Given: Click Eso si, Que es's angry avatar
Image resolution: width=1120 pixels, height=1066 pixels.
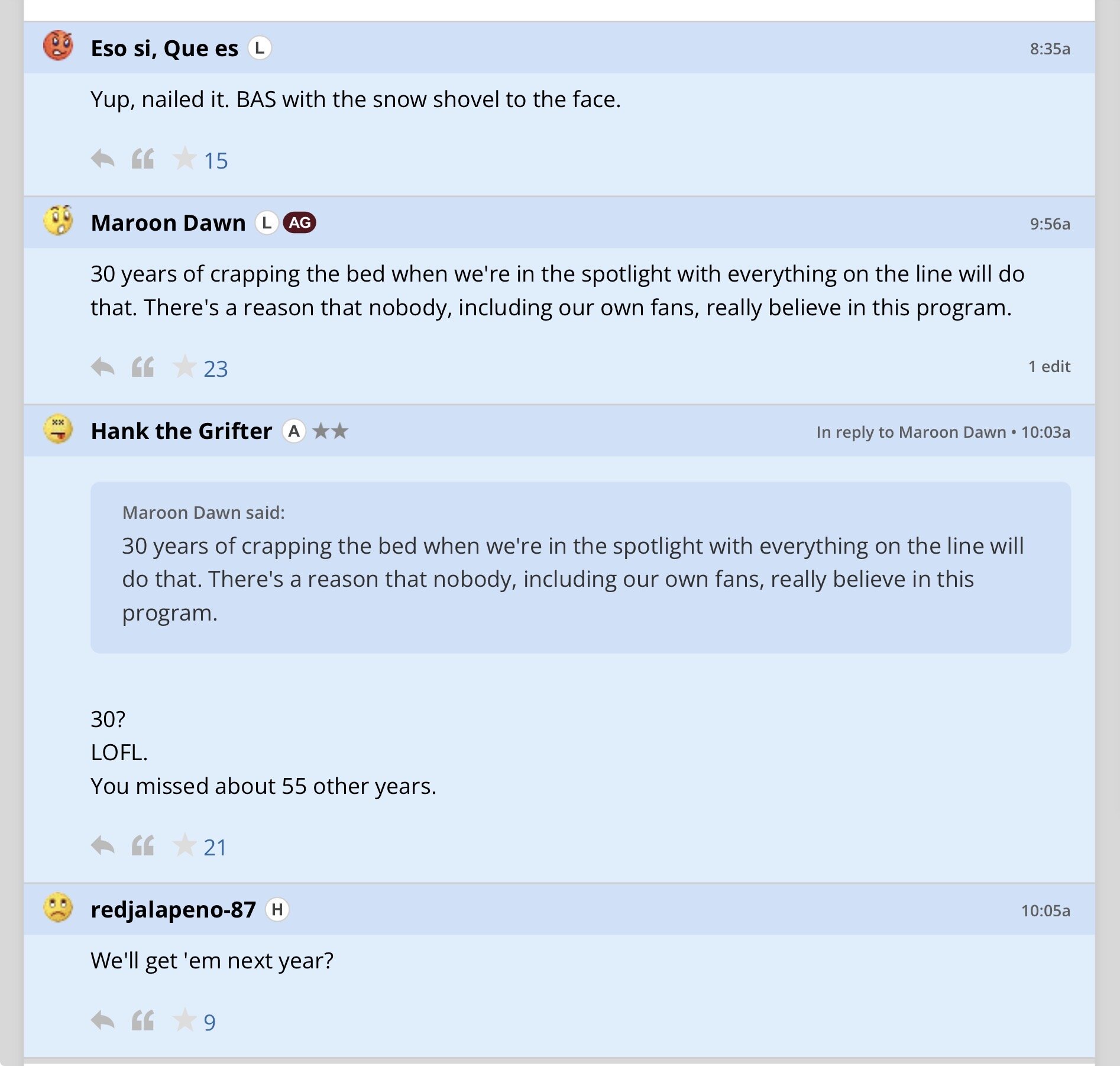Looking at the screenshot, I should point(58,46).
